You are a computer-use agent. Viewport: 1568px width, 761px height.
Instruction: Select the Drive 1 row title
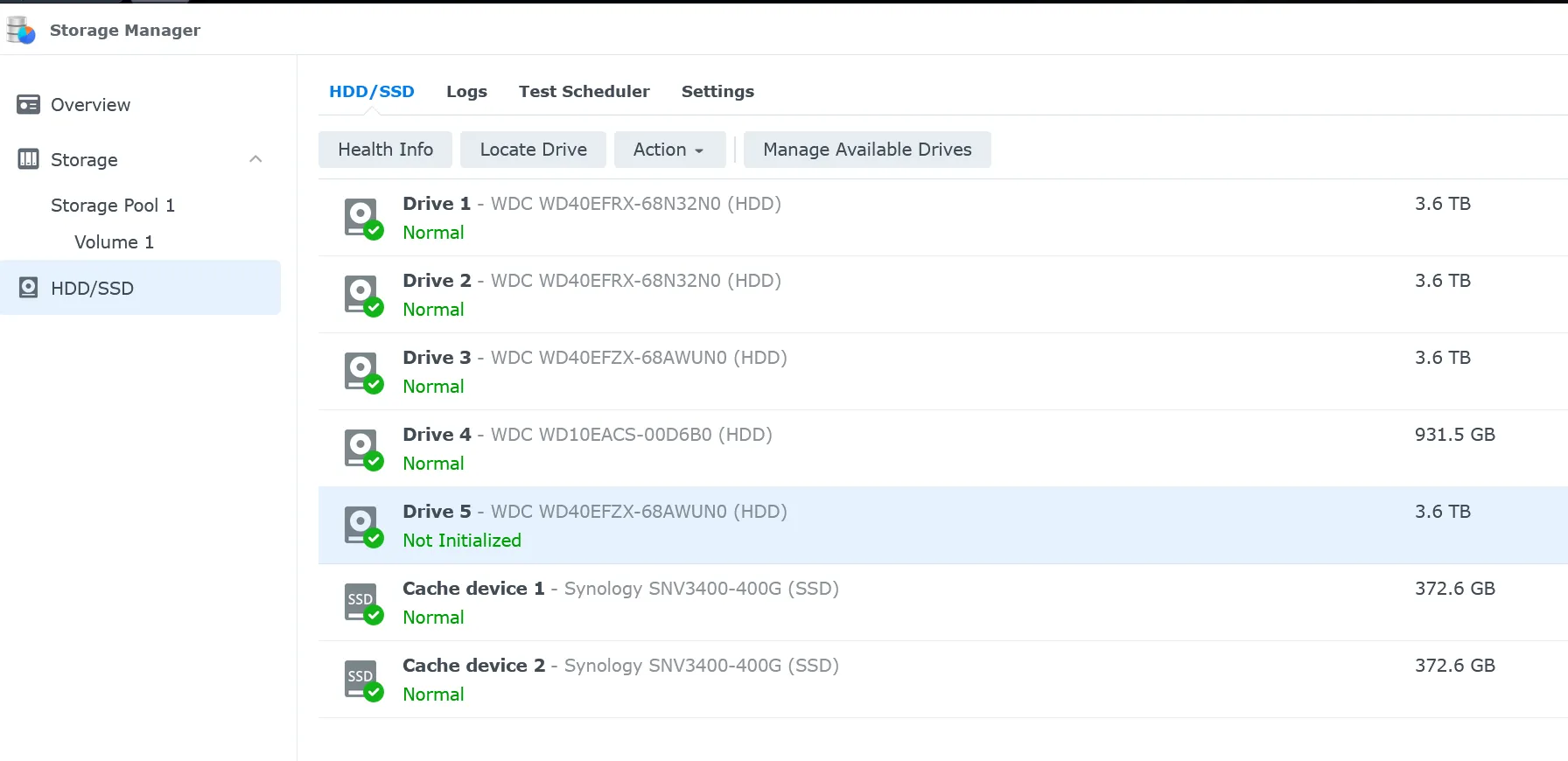(x=591, y=204)
